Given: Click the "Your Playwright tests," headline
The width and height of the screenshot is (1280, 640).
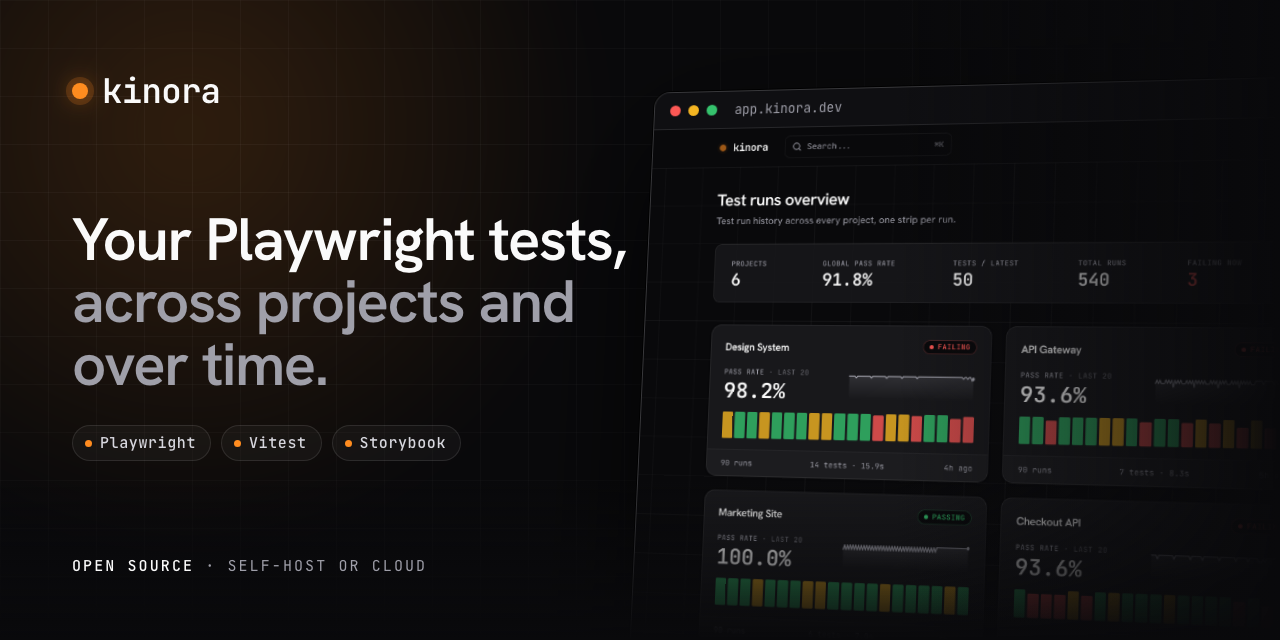Looking at the screenshot, I should click(x=350, y=241).
